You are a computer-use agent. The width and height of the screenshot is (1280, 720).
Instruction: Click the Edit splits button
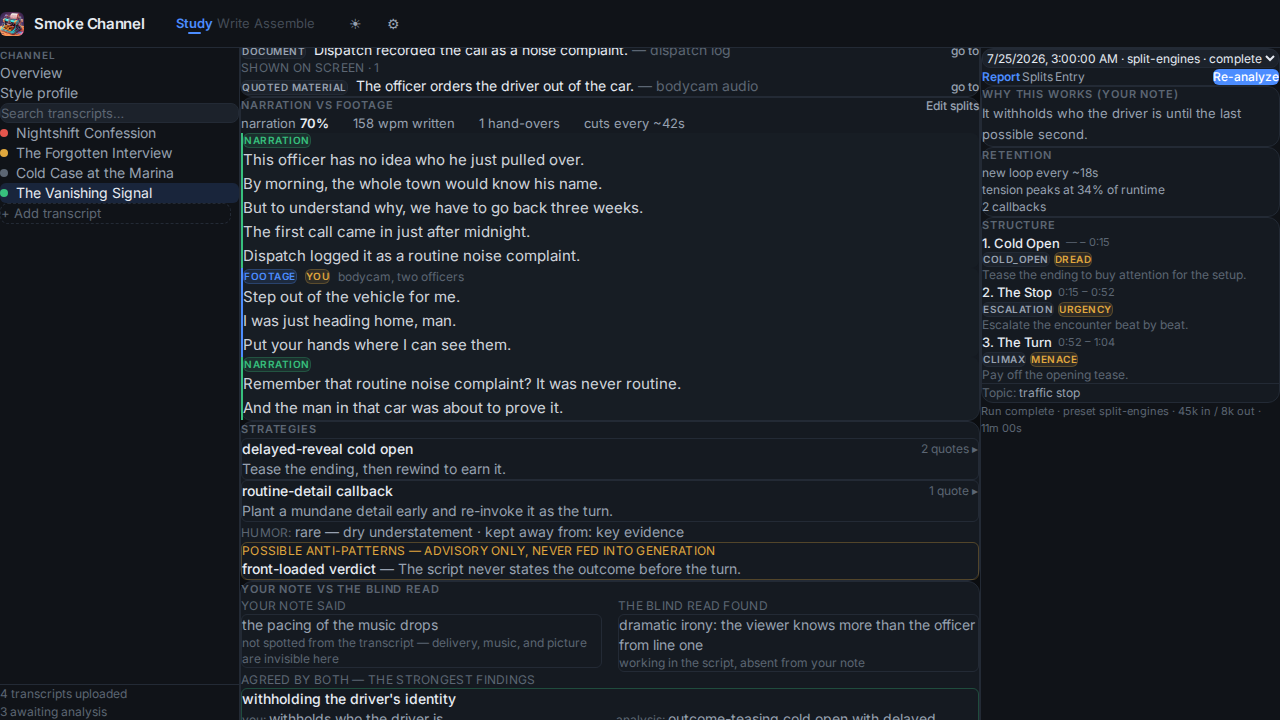[x=952, y=106]
